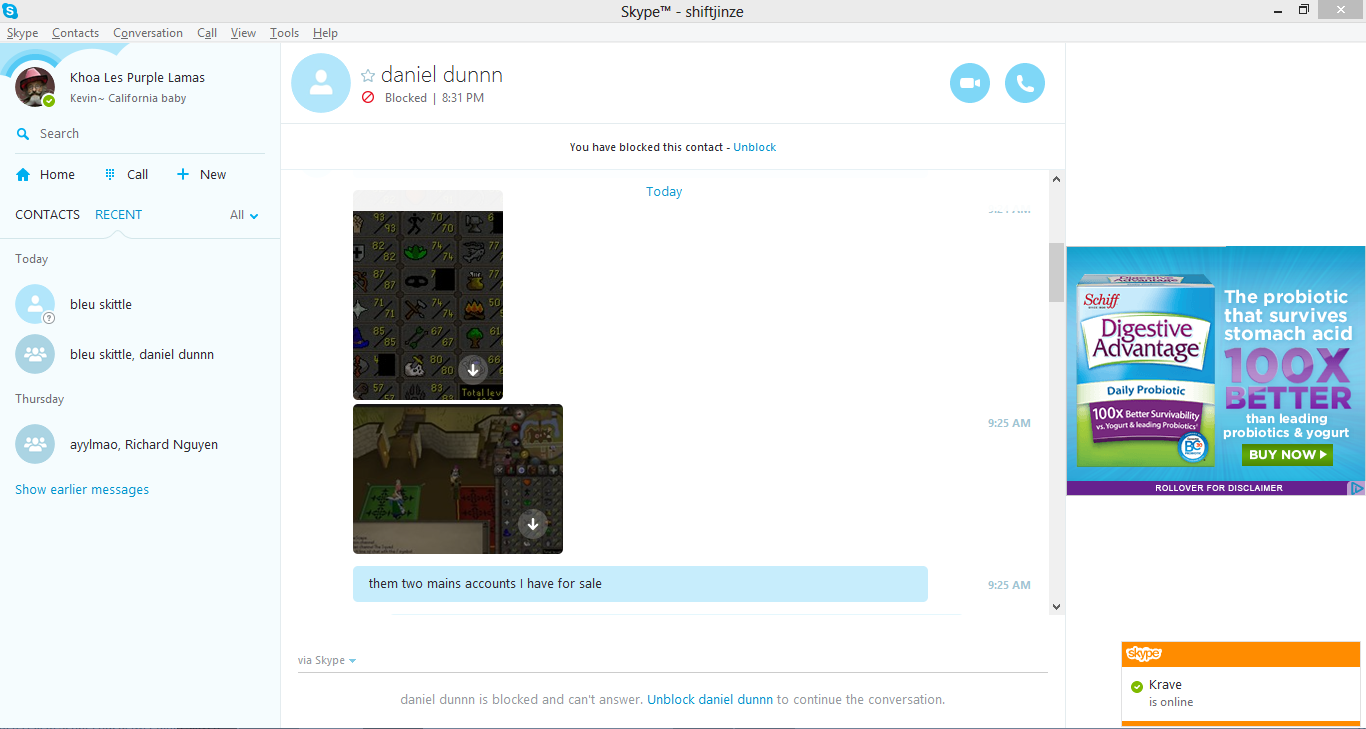1366x729 pixels.
Task: Open the skill stats image thumbnail
Action: pyautogui.click(x=428, y=295)
